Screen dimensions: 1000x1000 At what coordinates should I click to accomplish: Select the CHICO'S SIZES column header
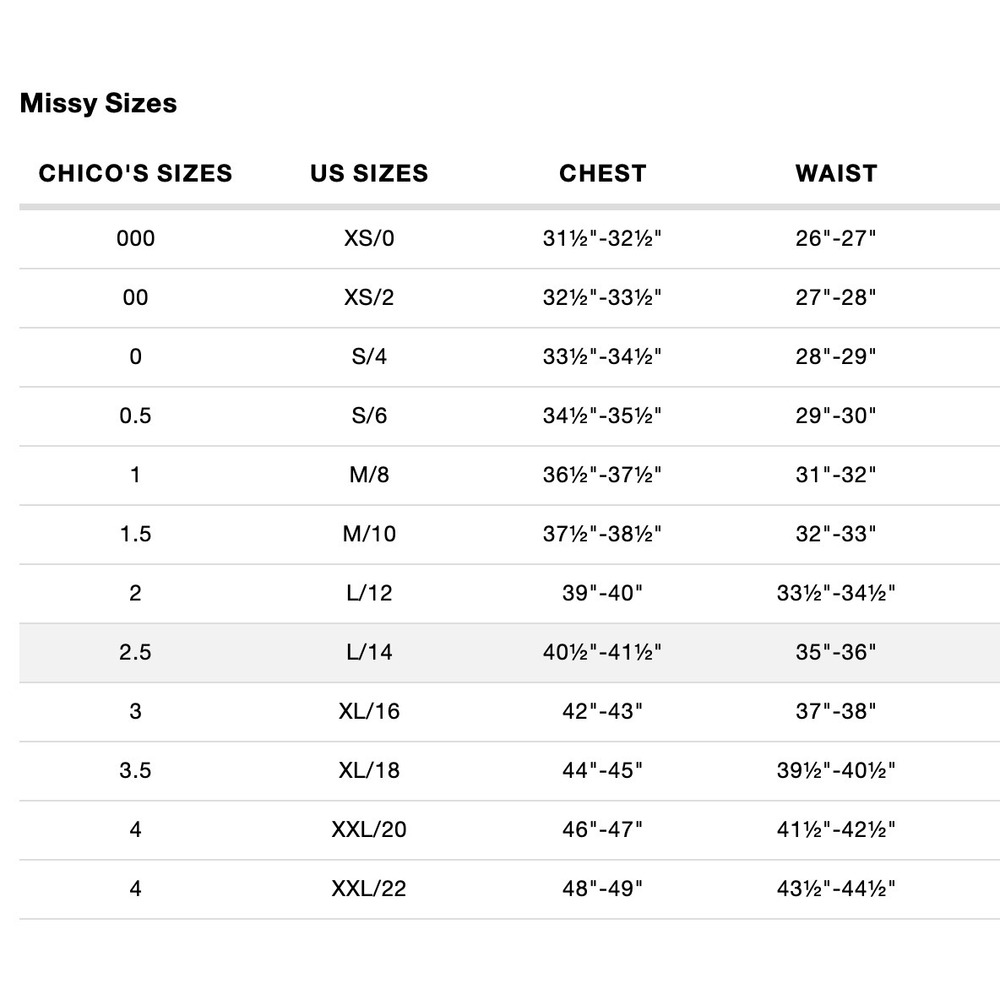tap(135, 173)
